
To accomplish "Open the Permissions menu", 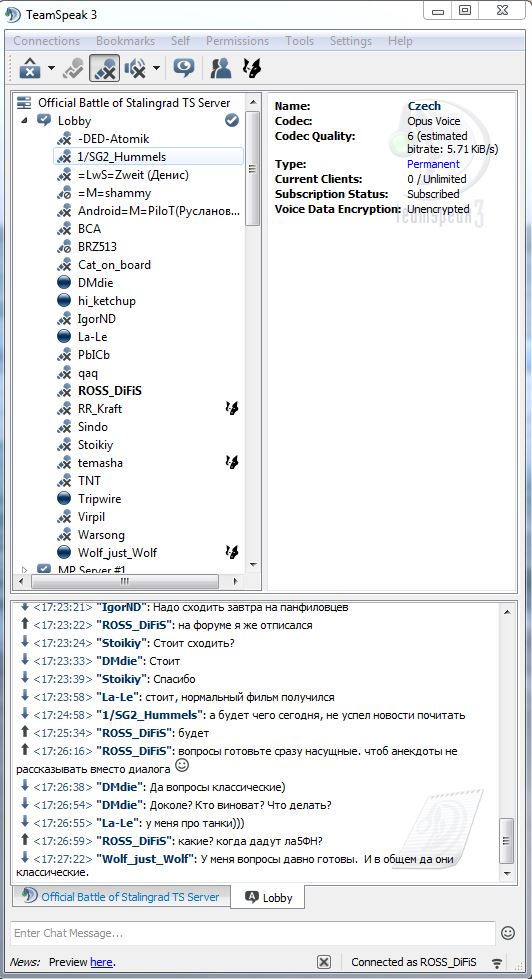I will click(237, 41).
